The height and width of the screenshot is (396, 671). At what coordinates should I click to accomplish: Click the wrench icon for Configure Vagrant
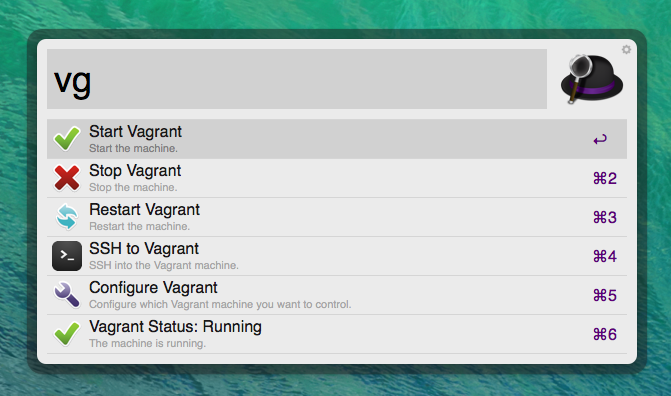pos(67,295)
